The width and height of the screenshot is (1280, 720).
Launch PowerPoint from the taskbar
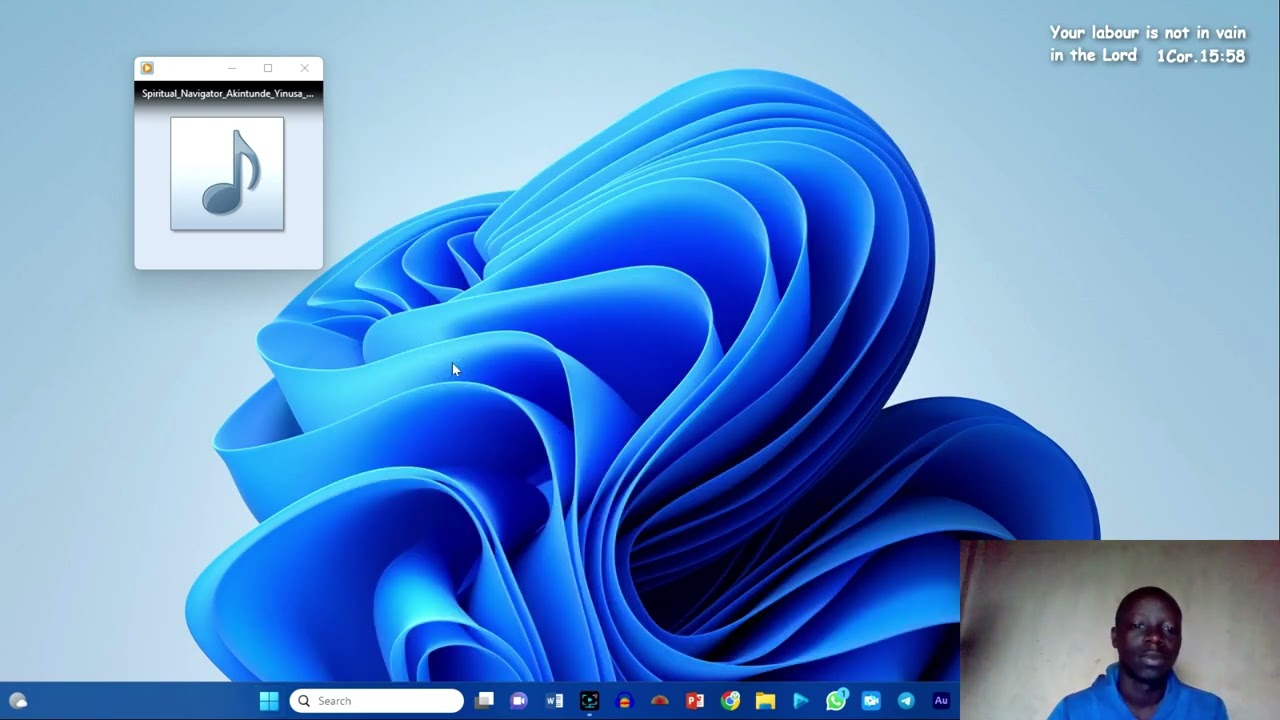pyautogui.click(x=695, y=701)
